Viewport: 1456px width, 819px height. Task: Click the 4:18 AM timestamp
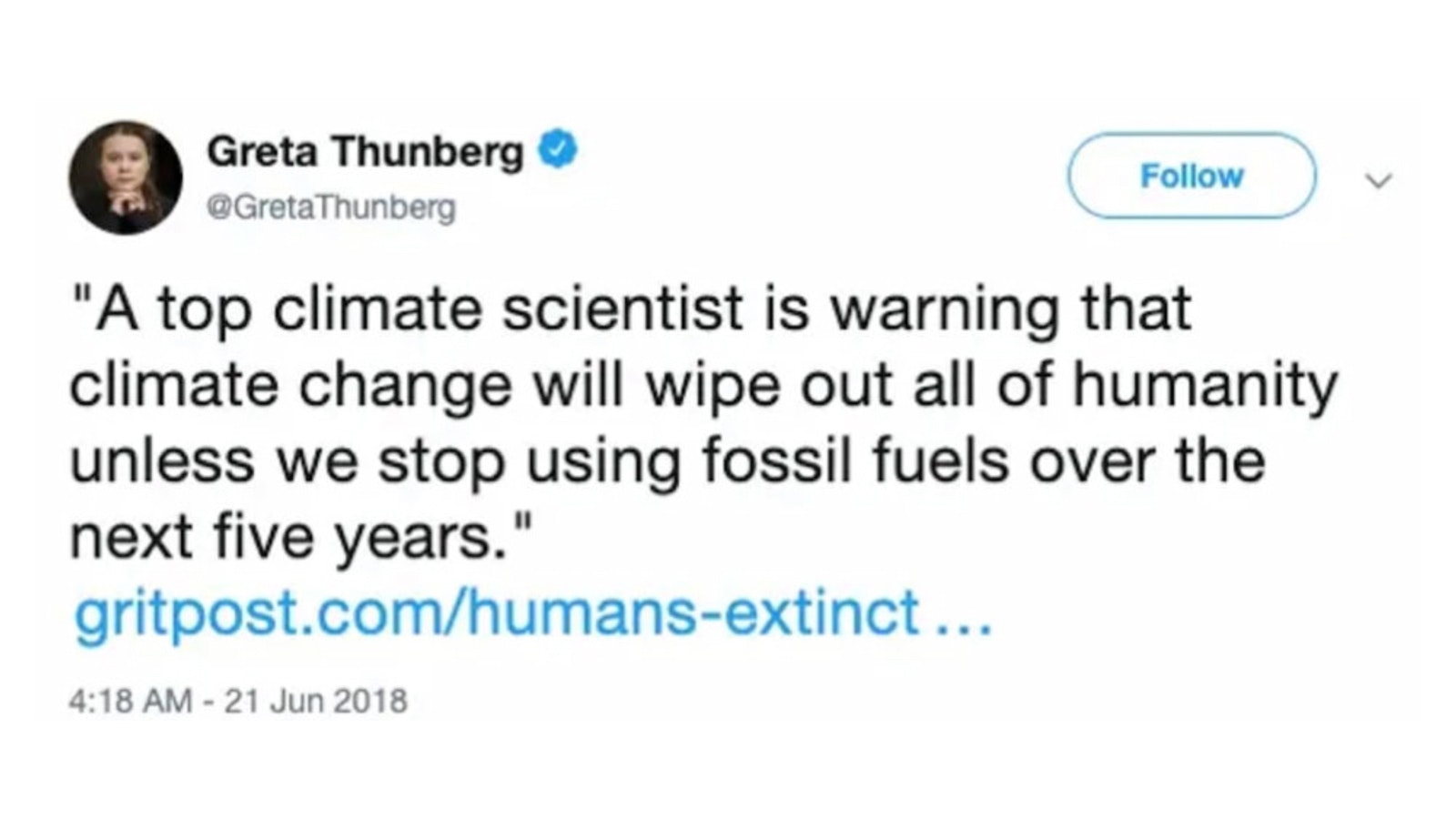129,702
